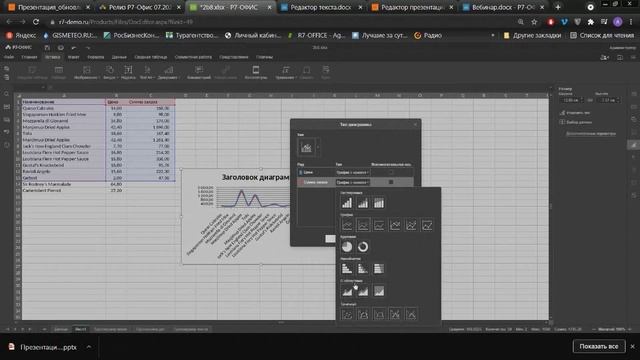The width and height of the screenshot is (640, 360).
Task: Toggle secondary axis checkbox for Цена series
Action: coord(391,172)
